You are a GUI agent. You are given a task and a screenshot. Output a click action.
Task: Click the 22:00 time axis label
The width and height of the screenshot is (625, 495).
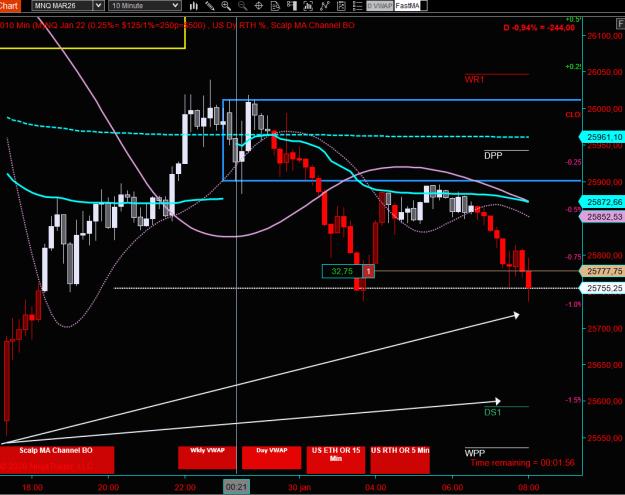(185, 487)
